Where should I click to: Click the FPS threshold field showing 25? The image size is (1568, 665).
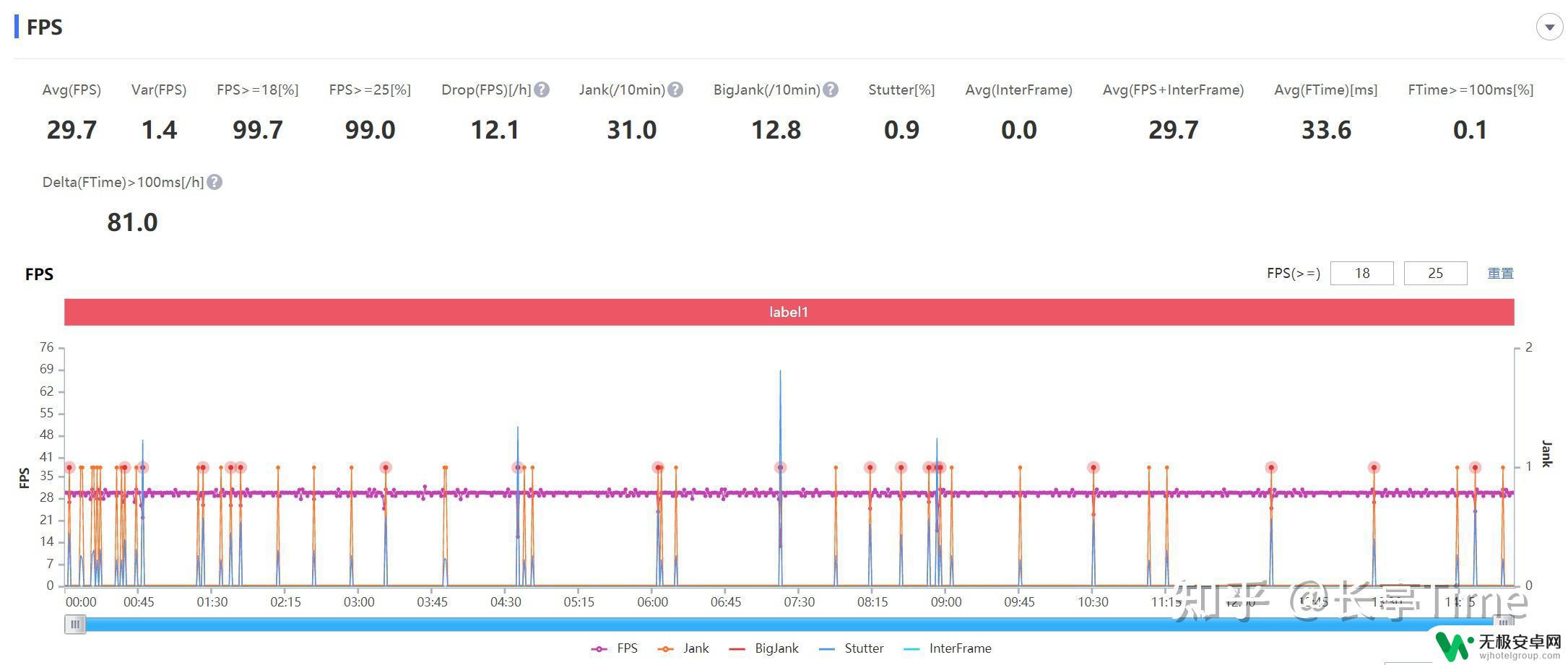(1435, 273)
